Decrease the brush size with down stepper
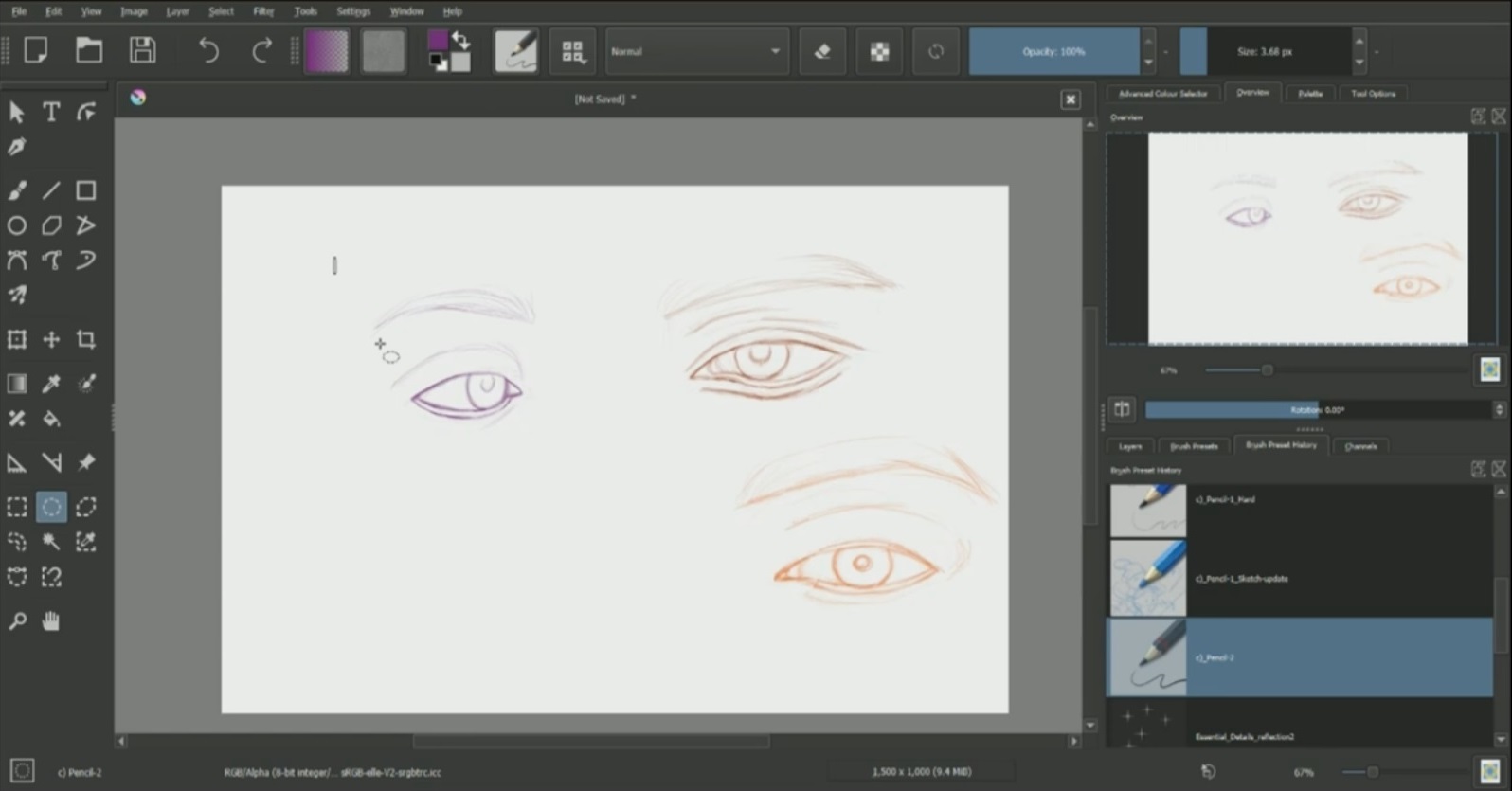Screen dimensions: 1512x791 point(1359,63)
